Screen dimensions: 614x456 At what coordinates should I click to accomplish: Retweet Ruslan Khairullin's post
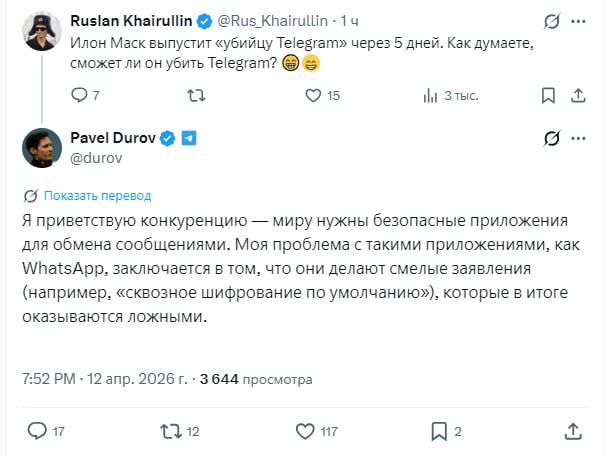(197, 96)
